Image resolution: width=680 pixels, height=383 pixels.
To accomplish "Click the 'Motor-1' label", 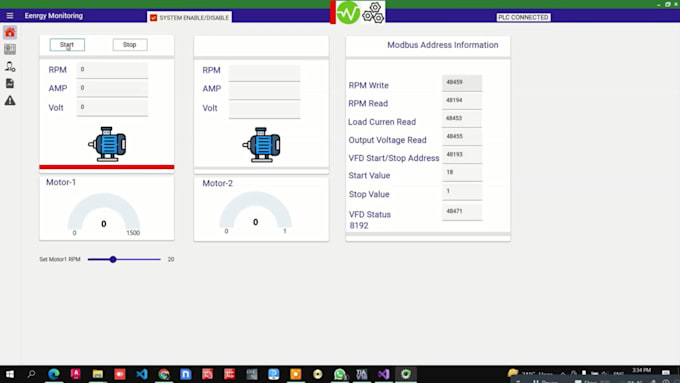I will tap(61, 182).
